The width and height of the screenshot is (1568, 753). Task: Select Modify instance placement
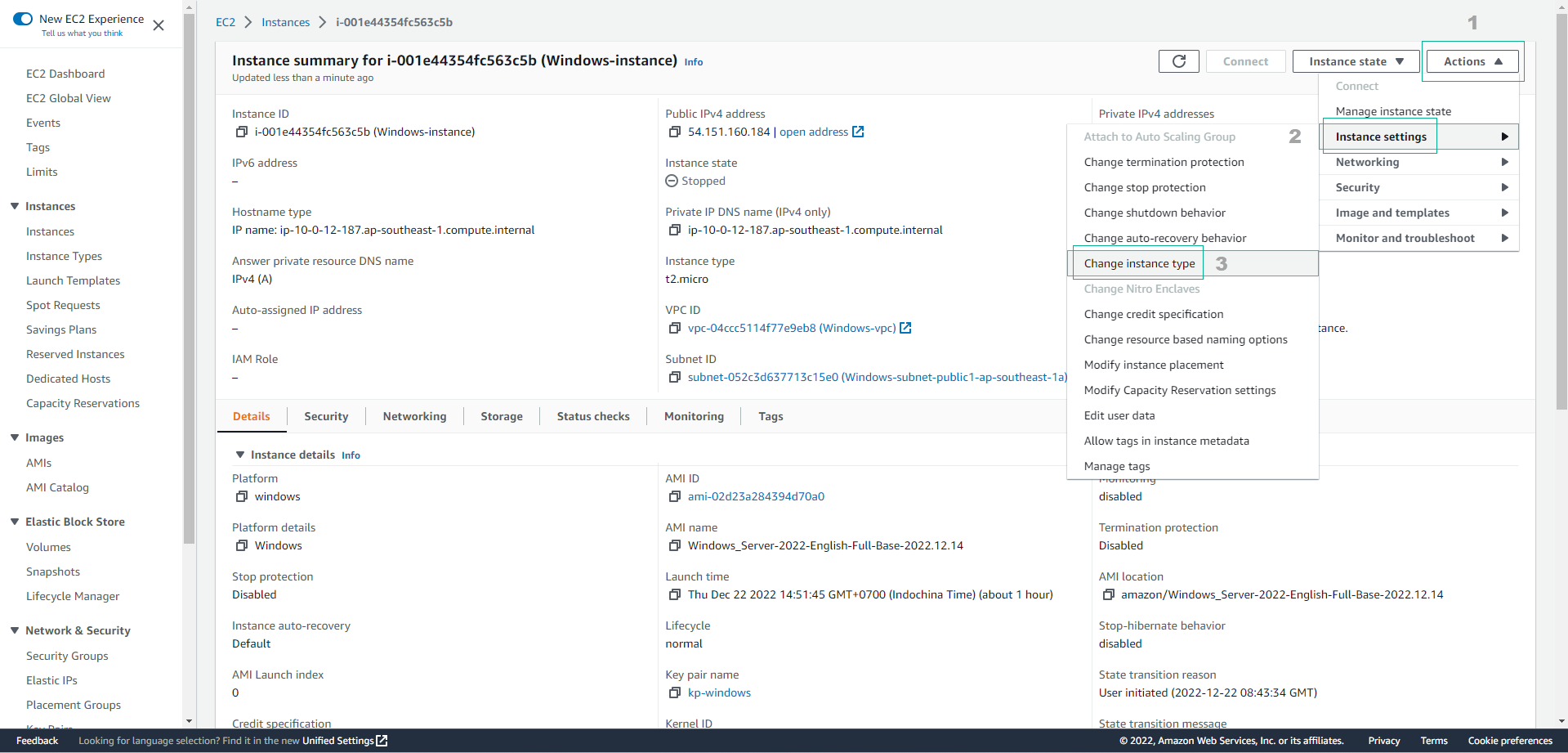click(x=1193, y=365)
